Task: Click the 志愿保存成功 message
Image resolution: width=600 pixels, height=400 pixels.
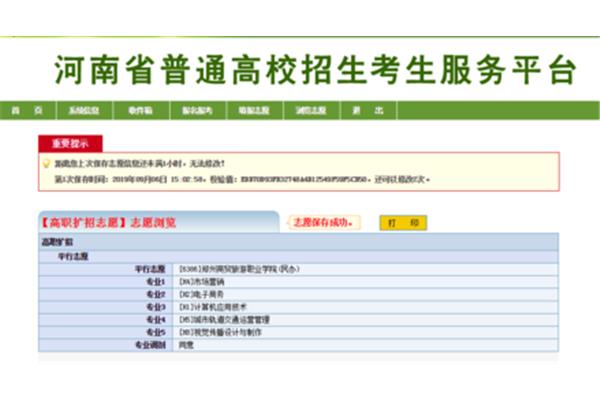Action: point(323,222)
